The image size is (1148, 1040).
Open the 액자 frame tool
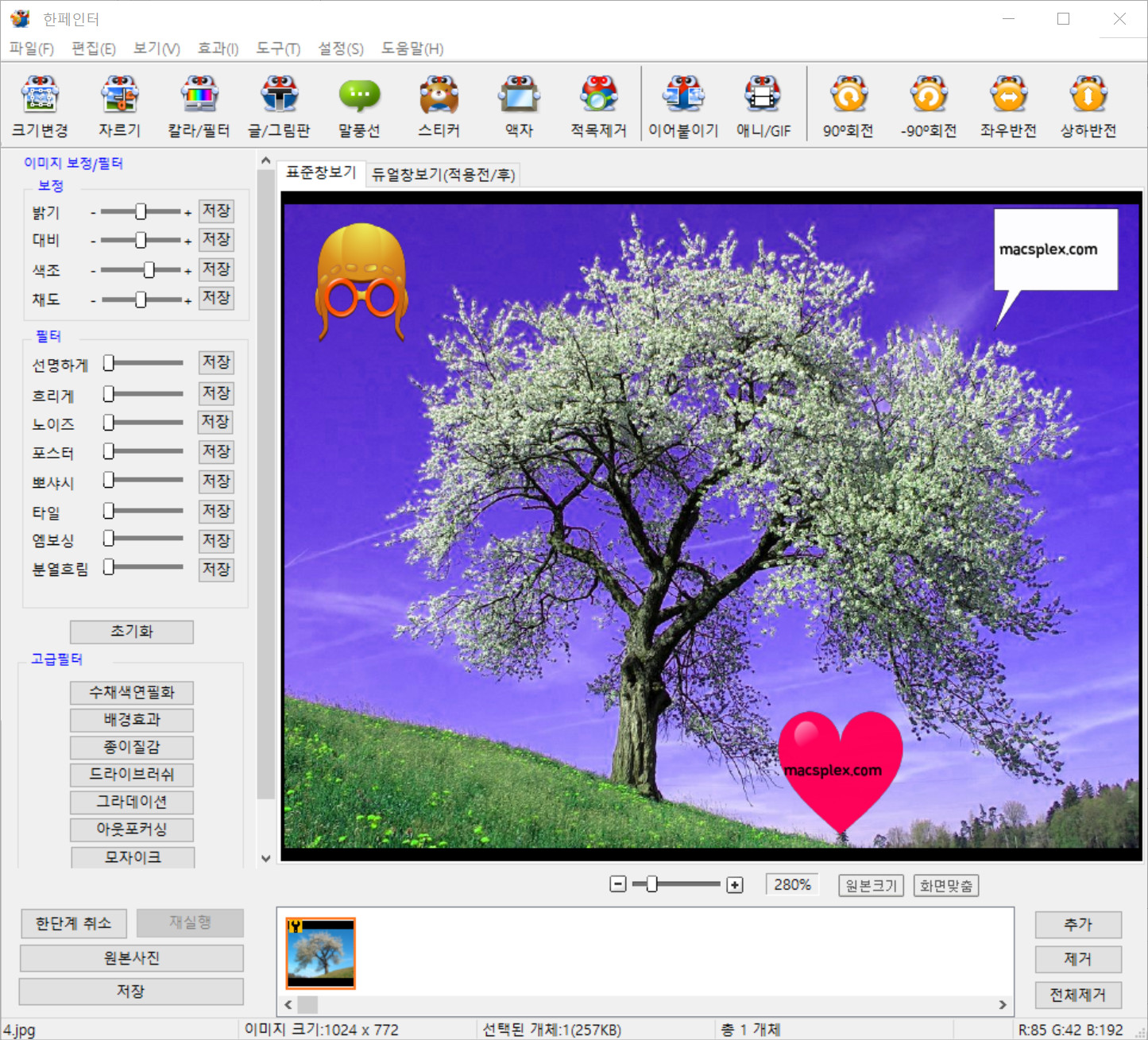coord(520,107)
